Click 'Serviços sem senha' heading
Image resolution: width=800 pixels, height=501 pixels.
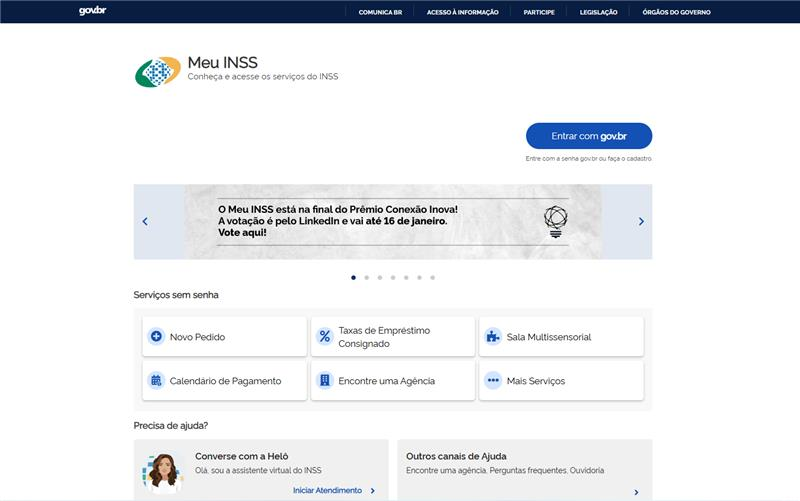pyautogui.click(x=176, y=295)
